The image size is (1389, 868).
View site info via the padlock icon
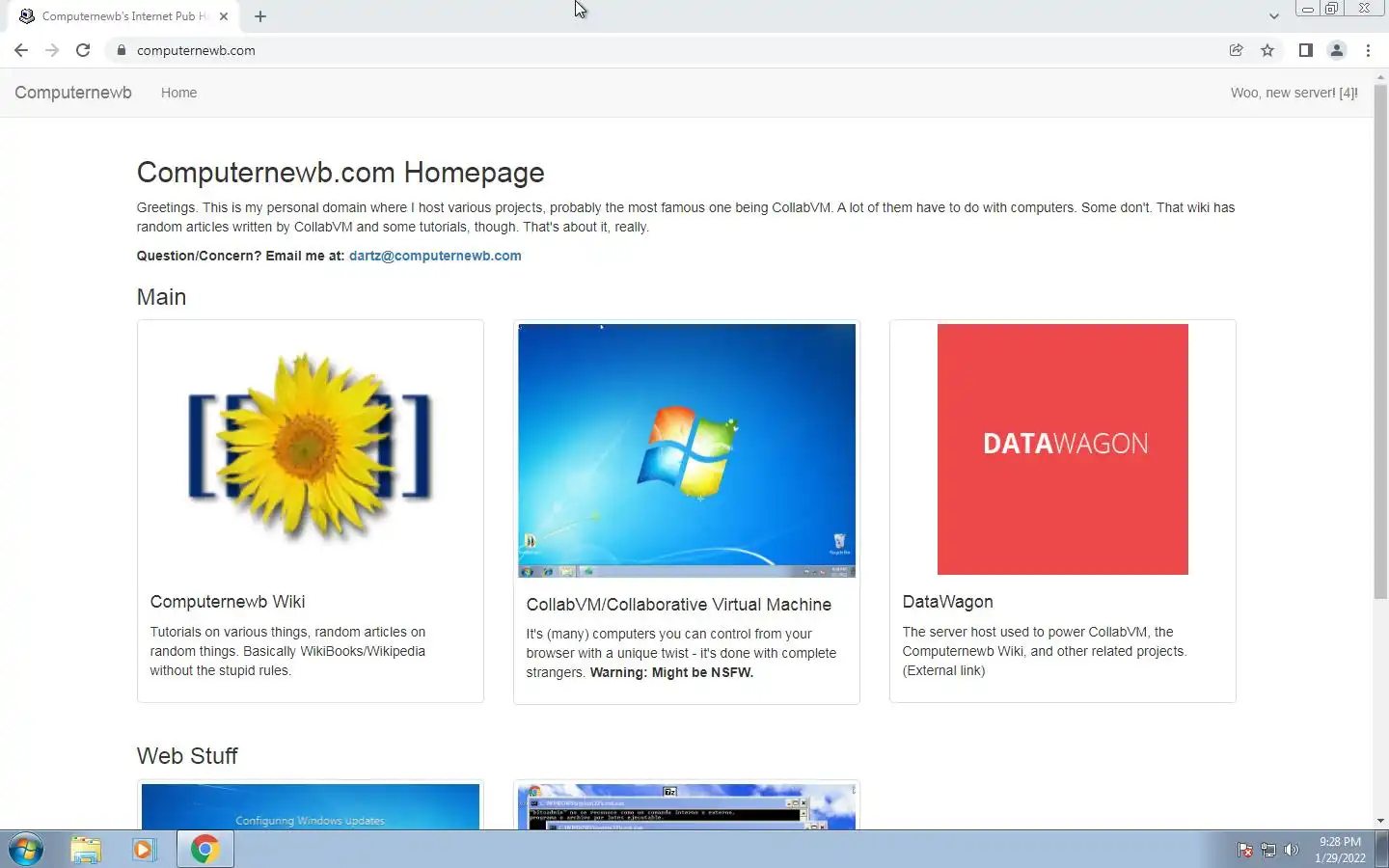[x=121, y=50]
